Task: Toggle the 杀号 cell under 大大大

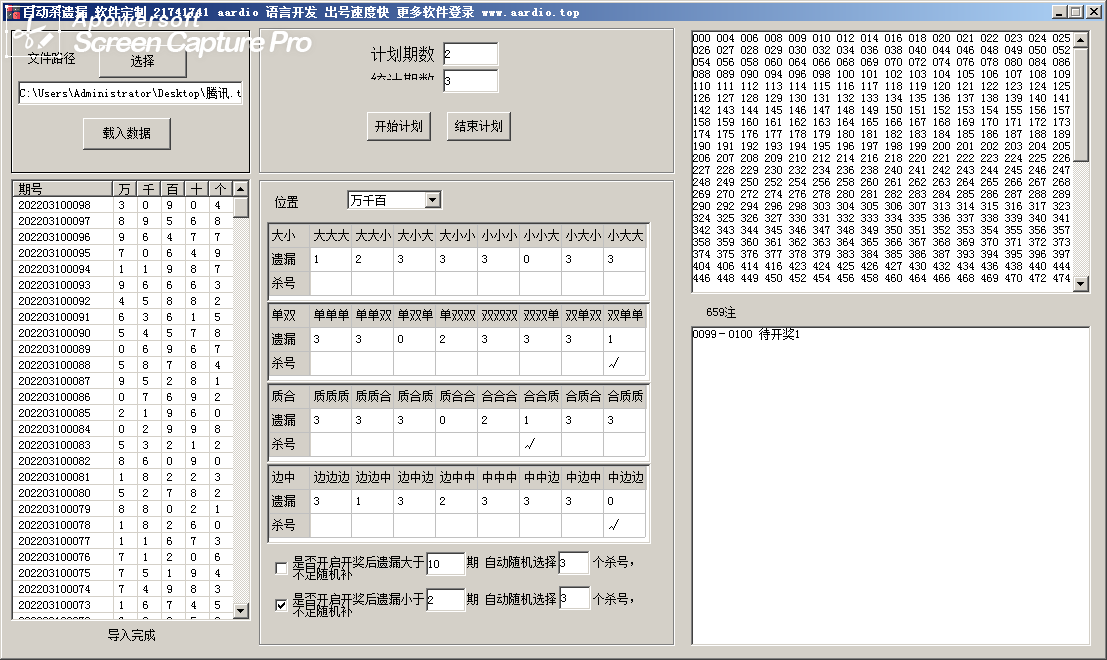Action: 330,283
